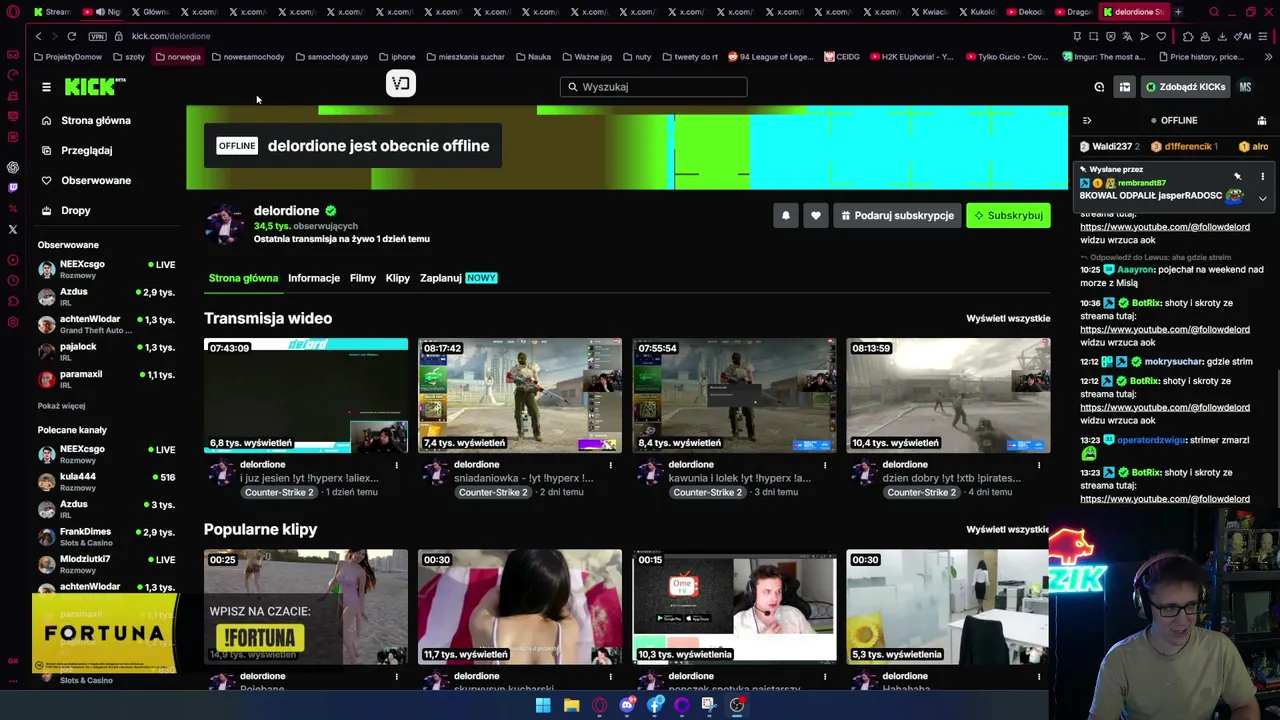This screenshot has width=1280, height=720.
Task: Open a new browser tab with plus
Action: click(1178, 12)
